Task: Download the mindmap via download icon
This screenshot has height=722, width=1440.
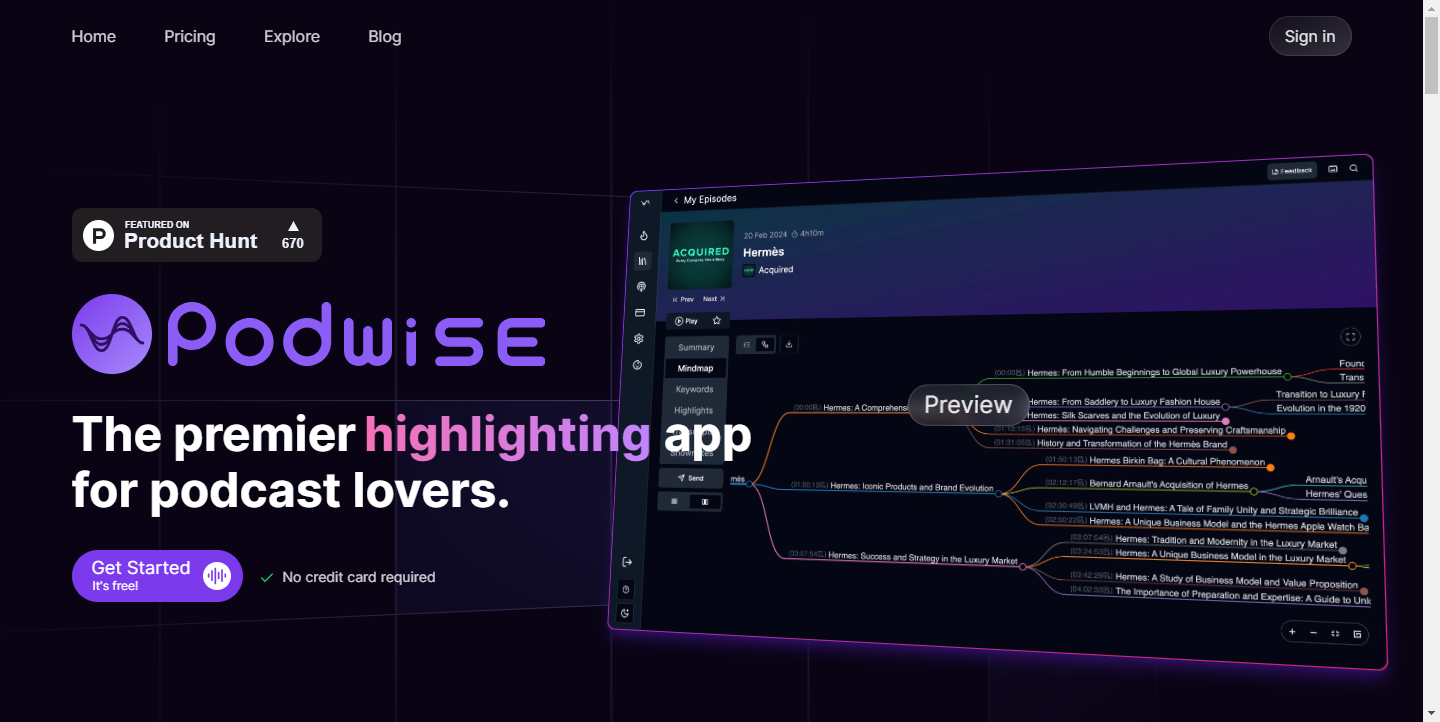Action: point(789,344)
